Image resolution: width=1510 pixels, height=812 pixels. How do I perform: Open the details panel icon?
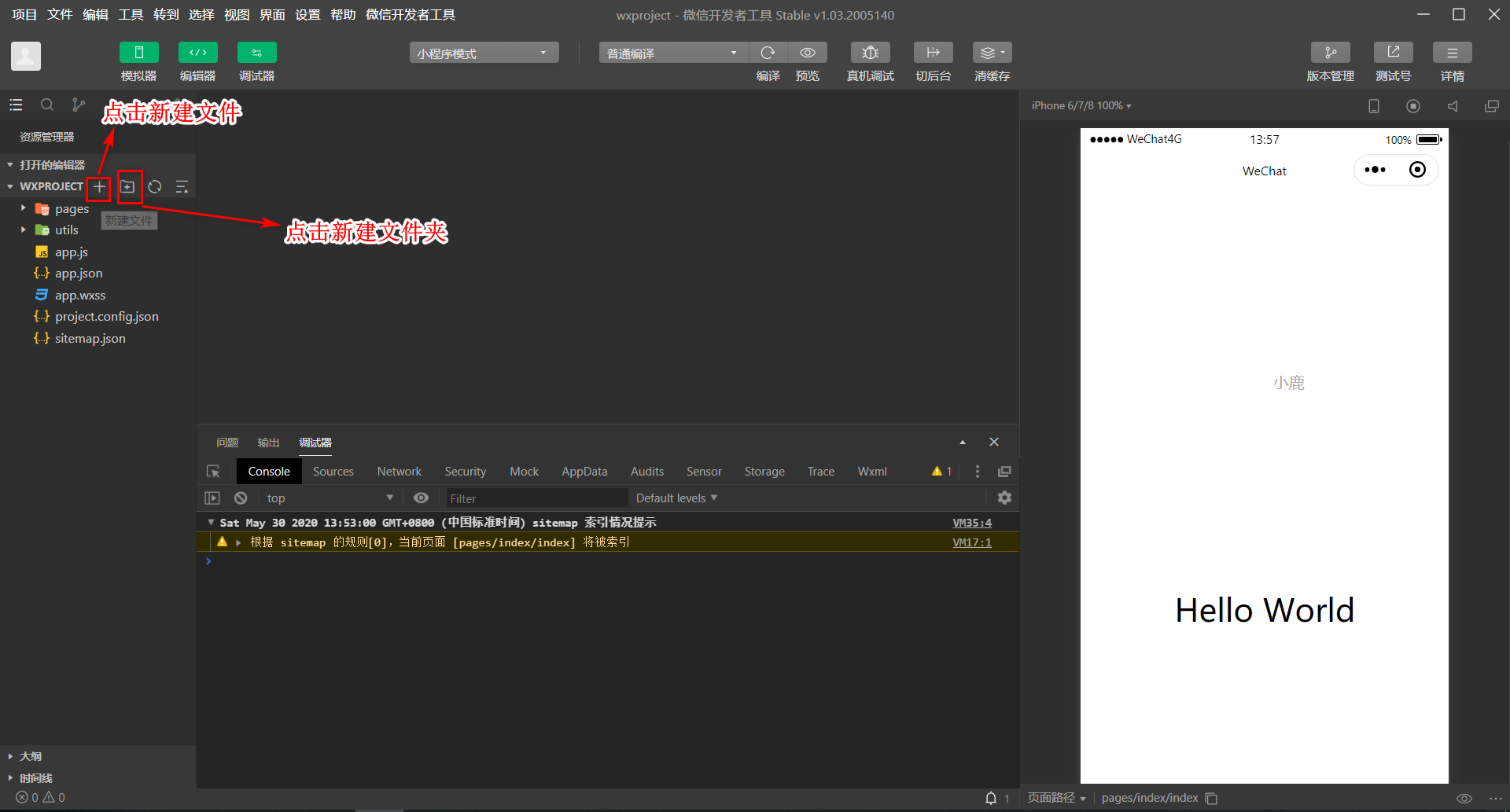1453,53
